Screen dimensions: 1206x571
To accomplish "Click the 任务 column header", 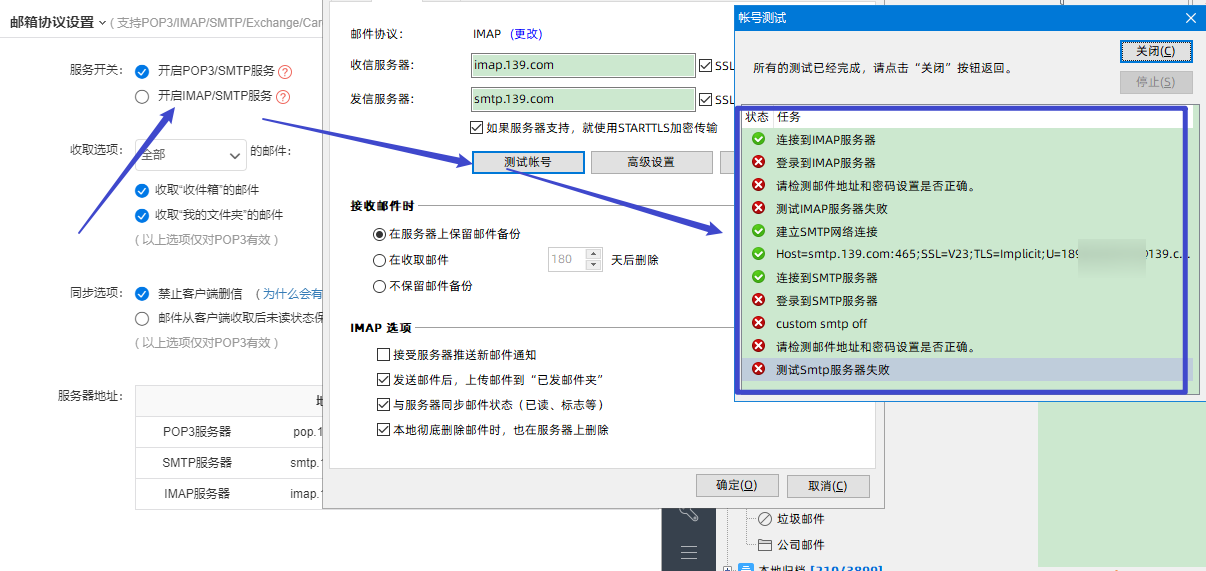I will [x=789, y=117].
